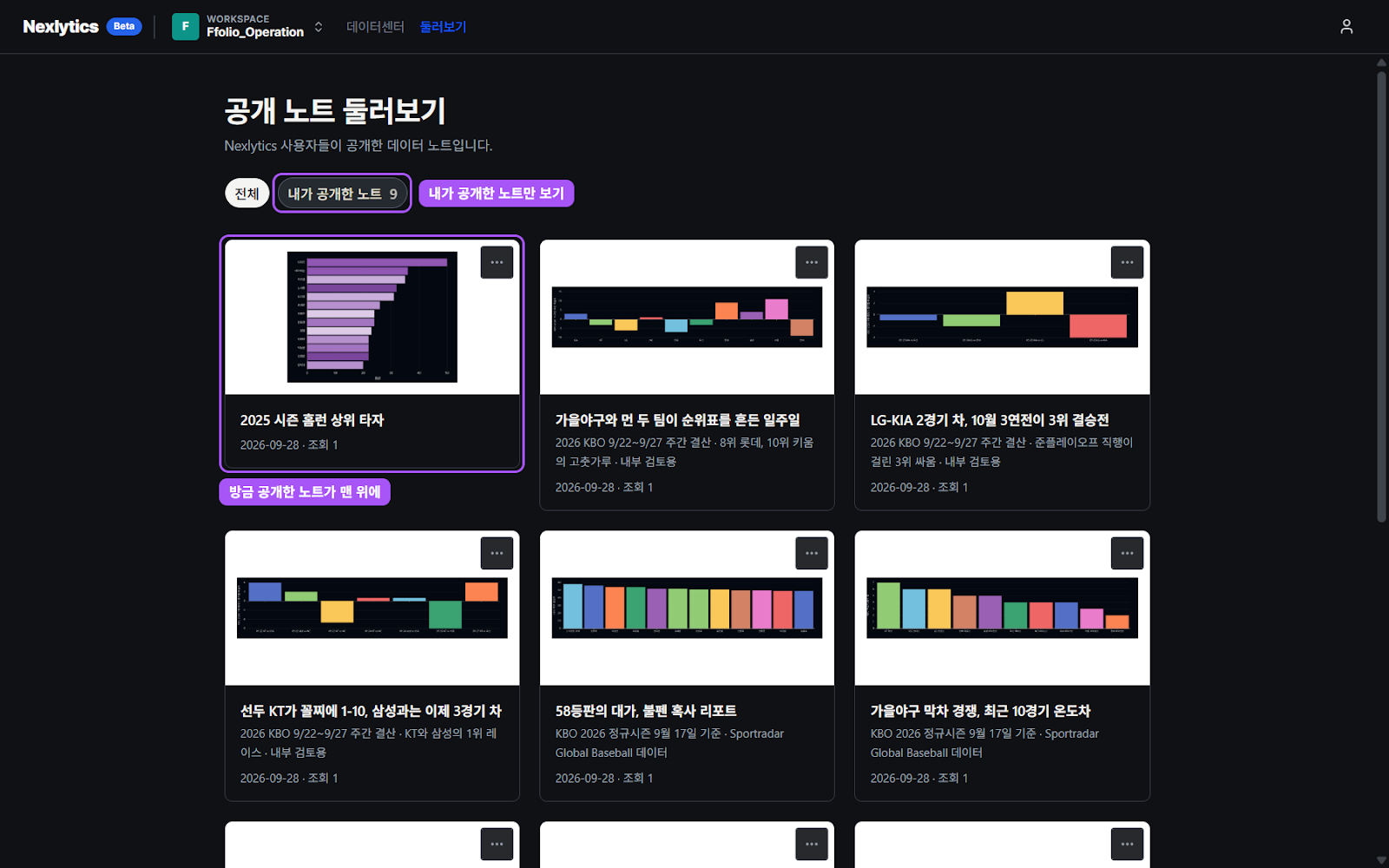The width and height of the screenshot is (1389, 868).
Task: Select the 둘러보기 tab
Action: pos(443,27)
